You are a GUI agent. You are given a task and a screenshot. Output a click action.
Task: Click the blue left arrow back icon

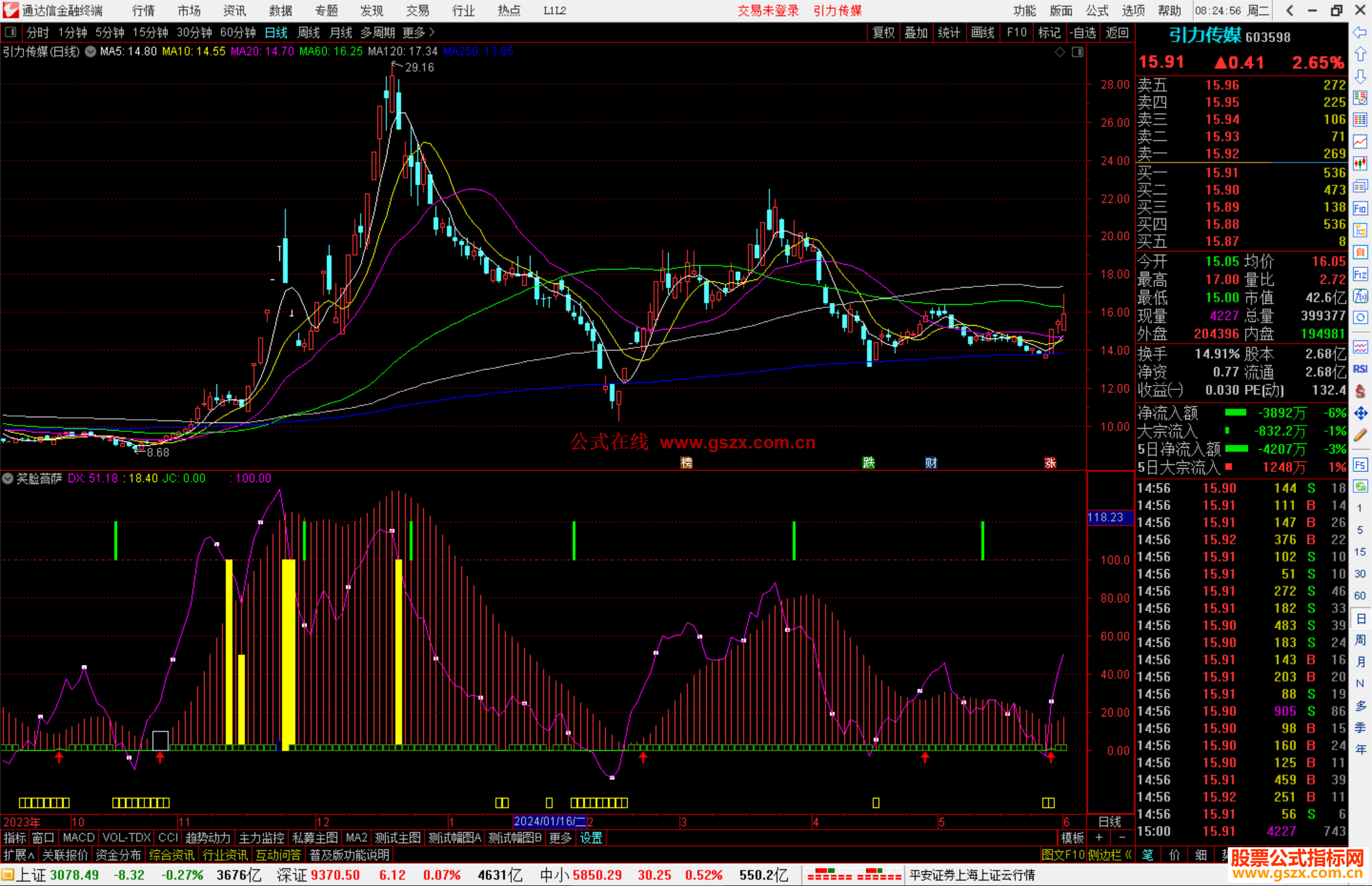point(1360,32)
